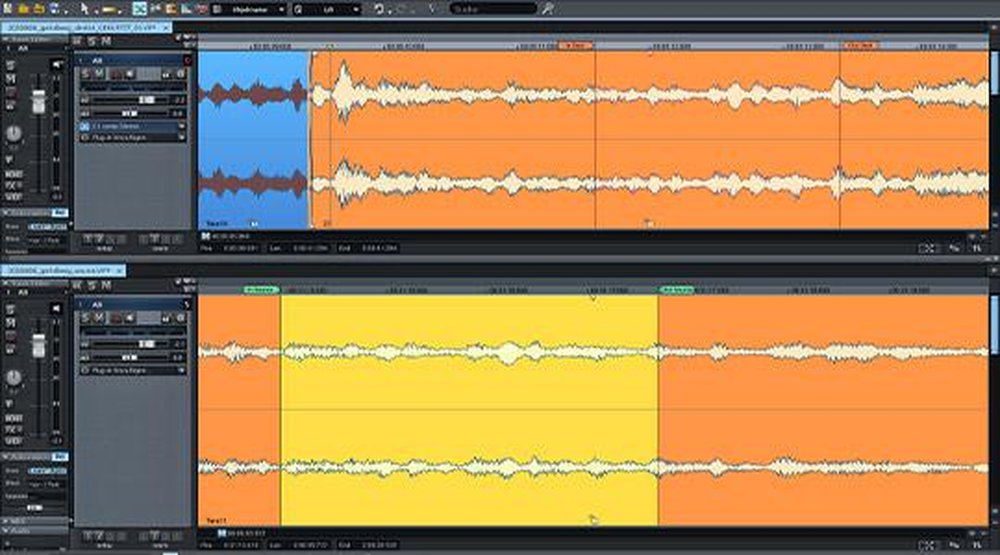Toggle global Solo above the lower project's track list
The image size is (1000, 555).
[92, 286]
